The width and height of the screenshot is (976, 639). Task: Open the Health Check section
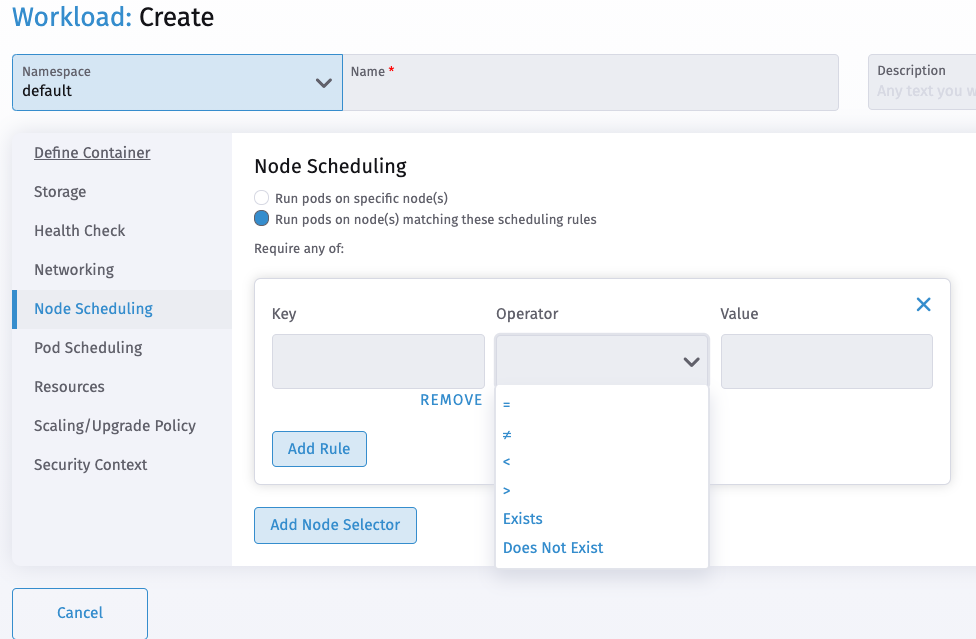79,230
